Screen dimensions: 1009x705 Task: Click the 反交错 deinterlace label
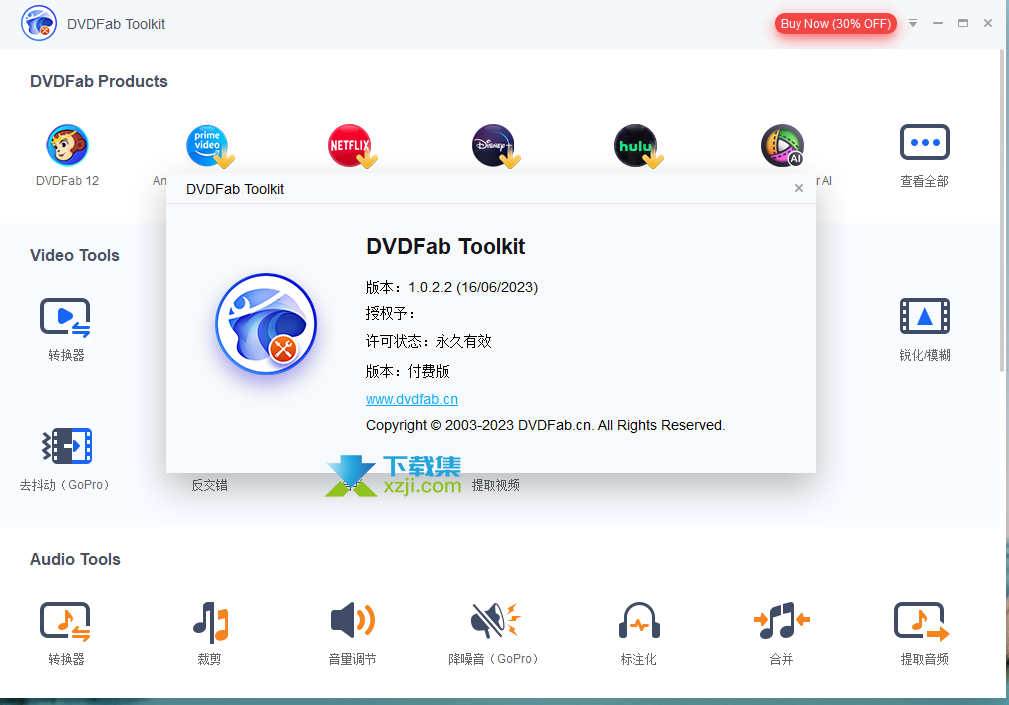[210, 486]
